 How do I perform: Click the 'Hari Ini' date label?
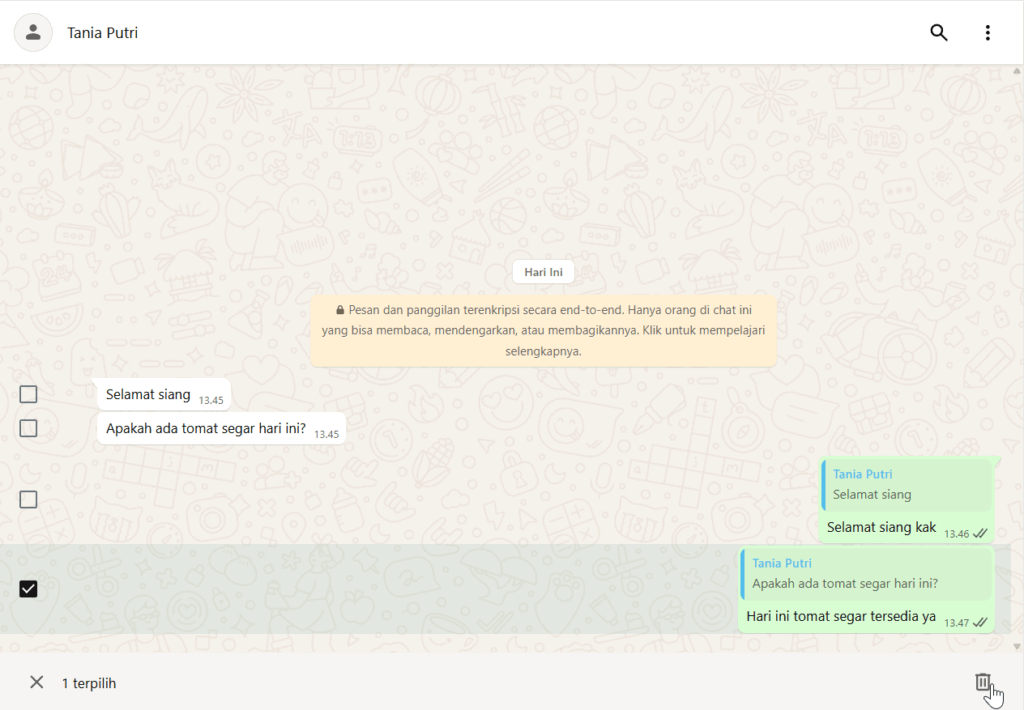543,272
